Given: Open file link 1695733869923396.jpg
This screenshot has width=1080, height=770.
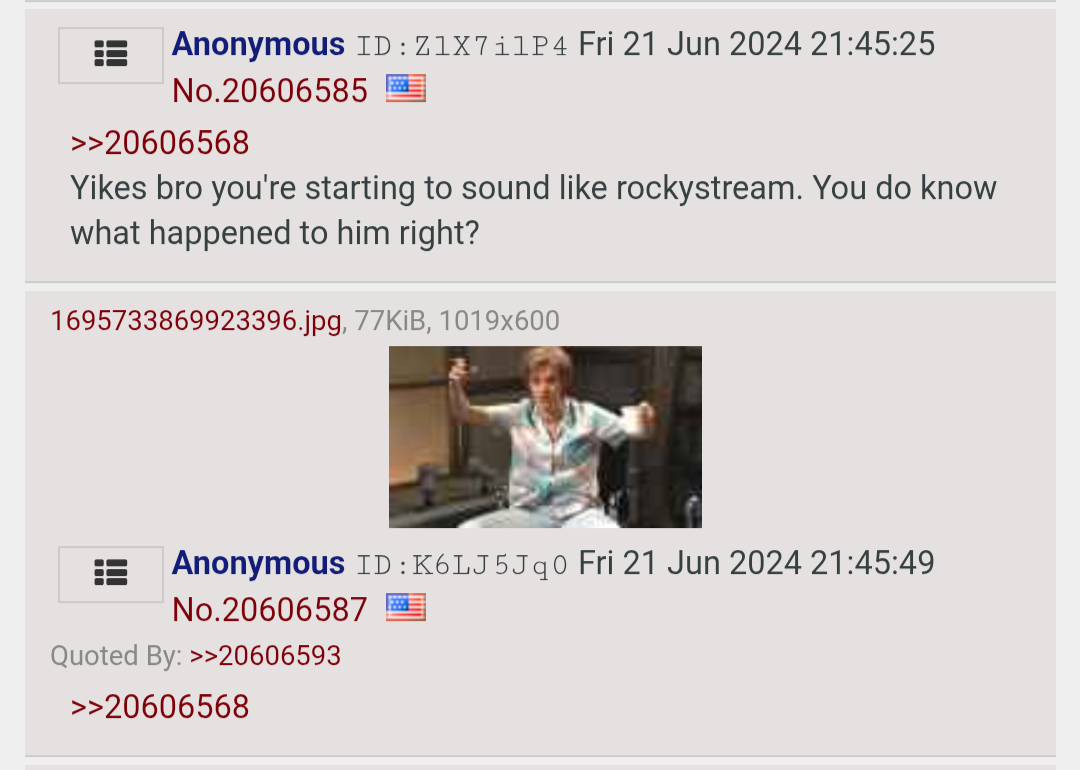Looking at the screenshot, I should tap(196, 321).
